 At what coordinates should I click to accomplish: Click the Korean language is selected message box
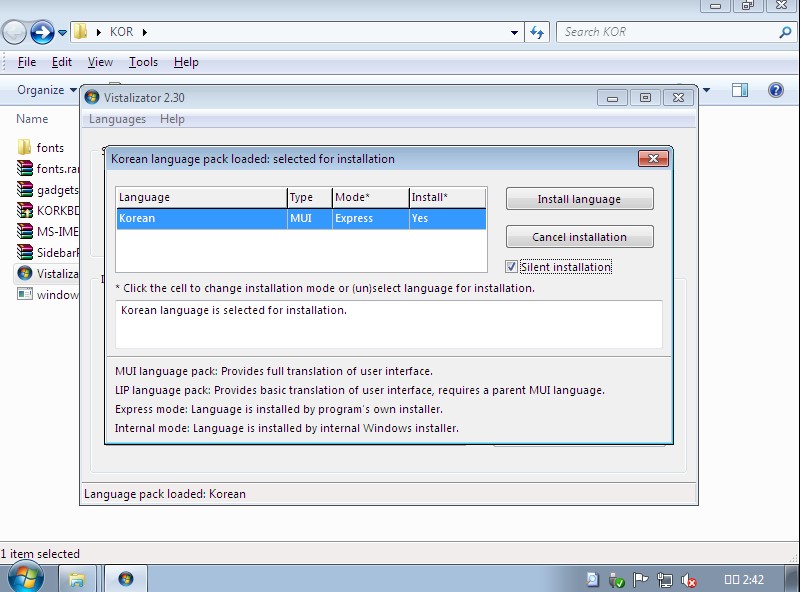point(389,324)
